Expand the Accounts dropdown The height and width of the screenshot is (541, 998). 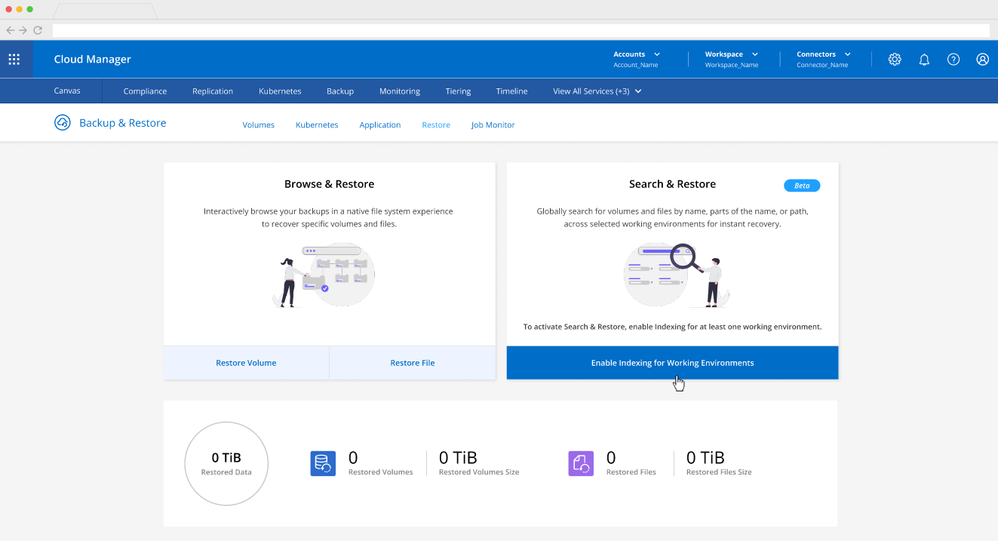(x=637, y=59)
